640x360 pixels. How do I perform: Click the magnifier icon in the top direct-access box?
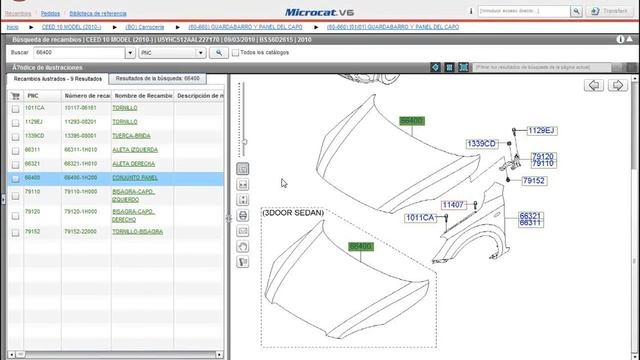576,11
